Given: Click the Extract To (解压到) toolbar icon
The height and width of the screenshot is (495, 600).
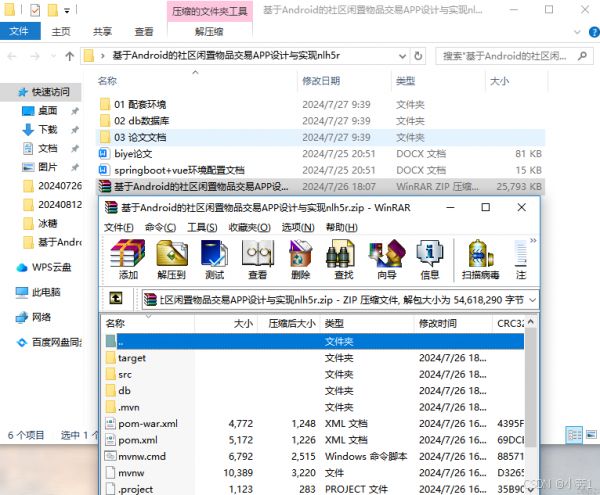Looking at the screenshot, I should click(171, 259).
